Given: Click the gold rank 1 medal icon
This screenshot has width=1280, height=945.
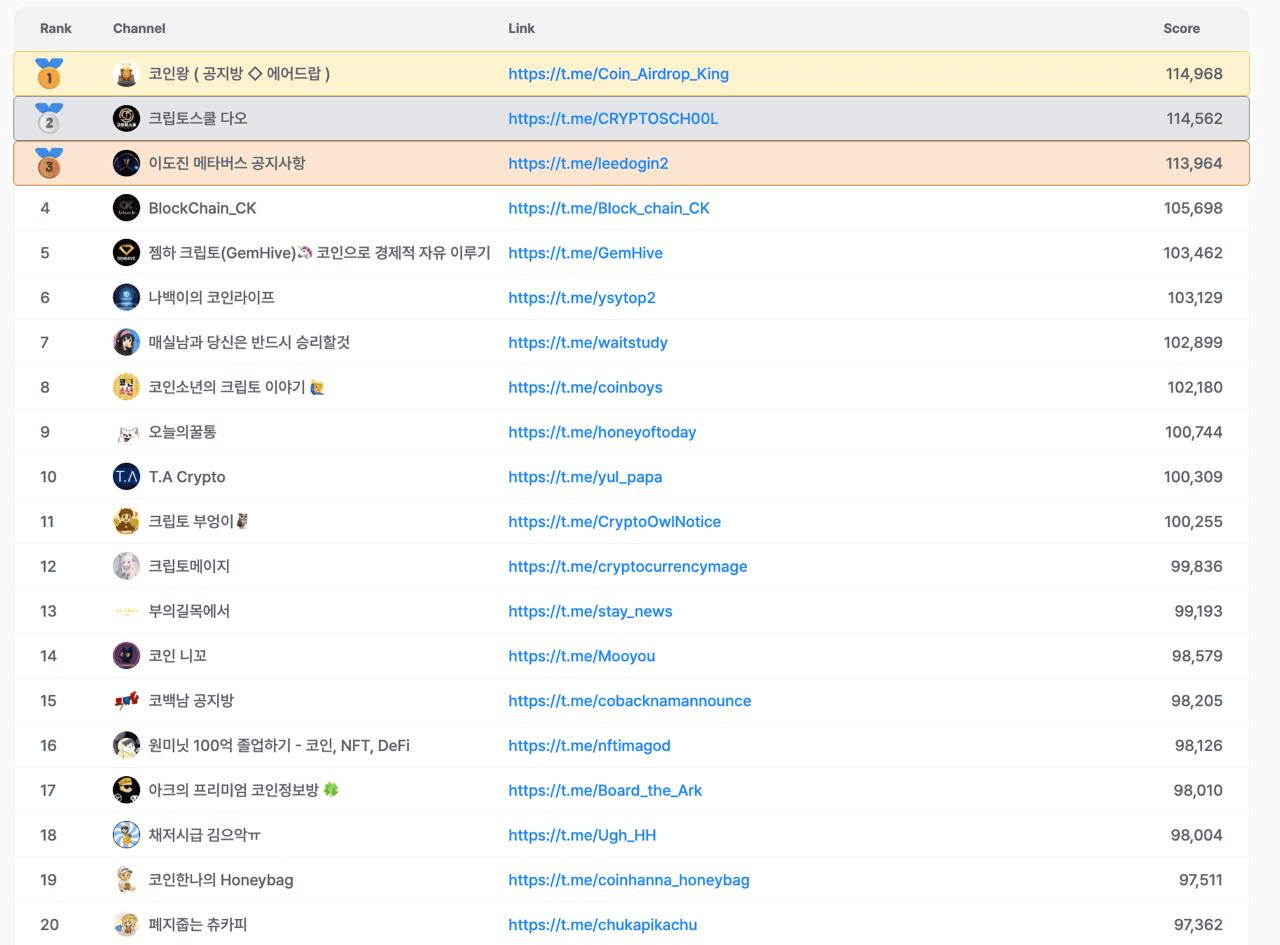Looking at the screenshot, I should point(48,74).
